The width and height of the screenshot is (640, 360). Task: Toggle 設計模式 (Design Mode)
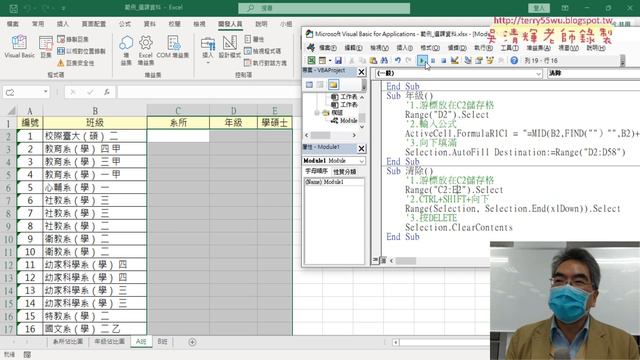230,46
